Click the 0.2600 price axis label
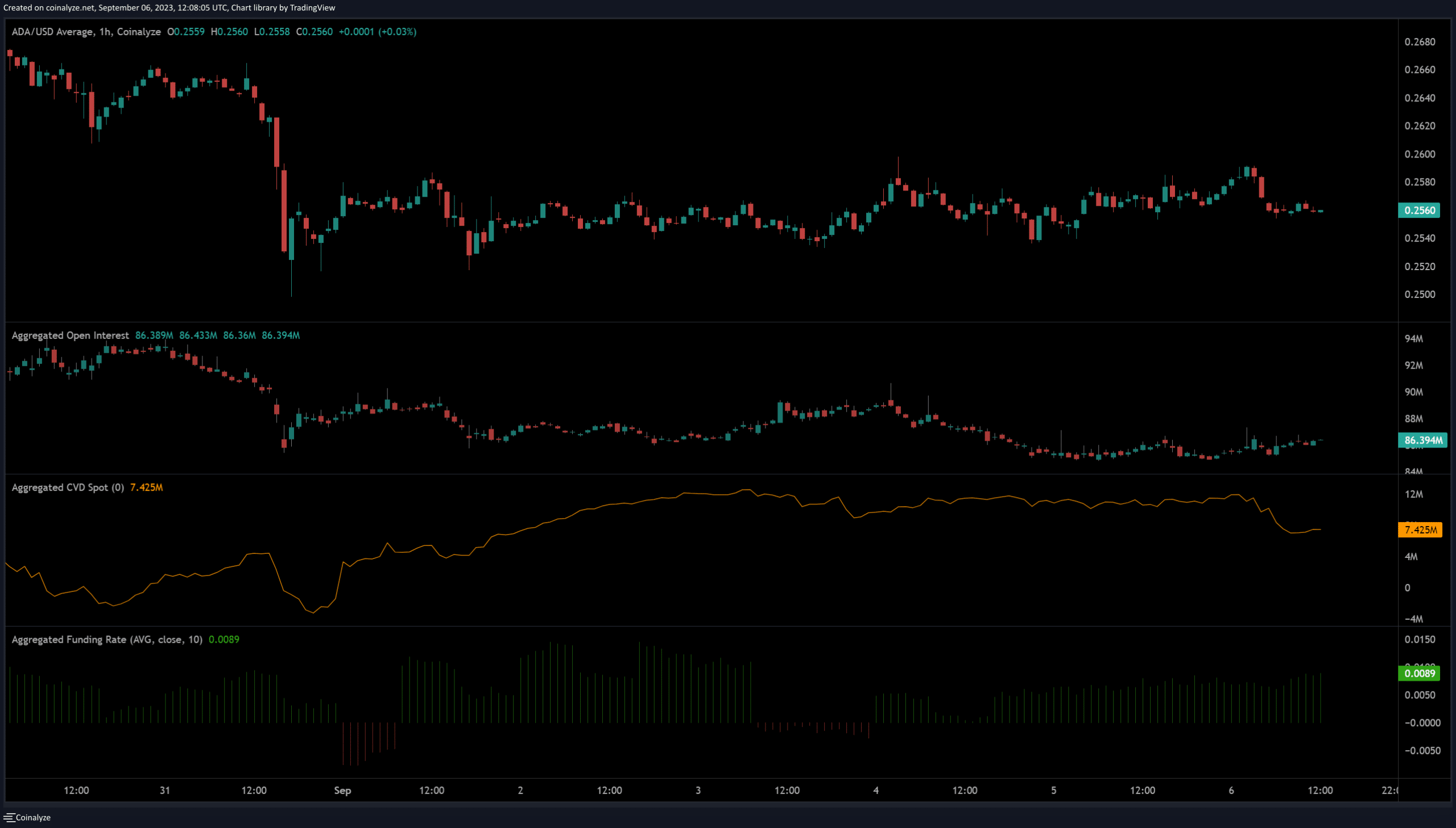 pos(1420,154)
